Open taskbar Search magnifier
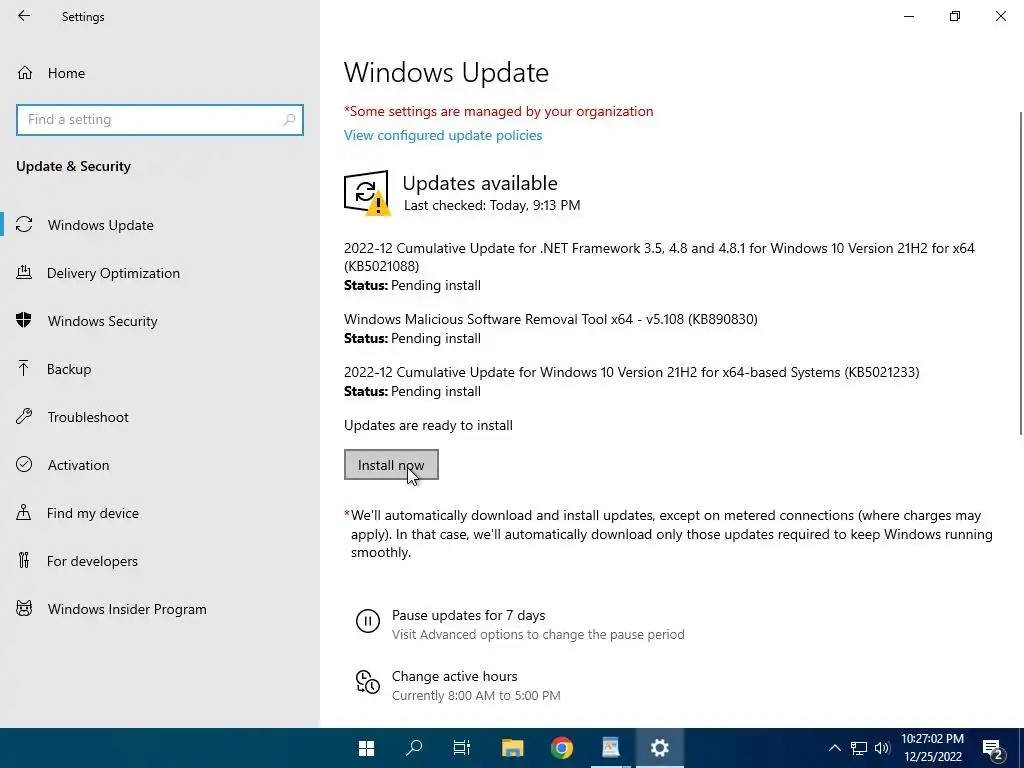 point(414,748)
